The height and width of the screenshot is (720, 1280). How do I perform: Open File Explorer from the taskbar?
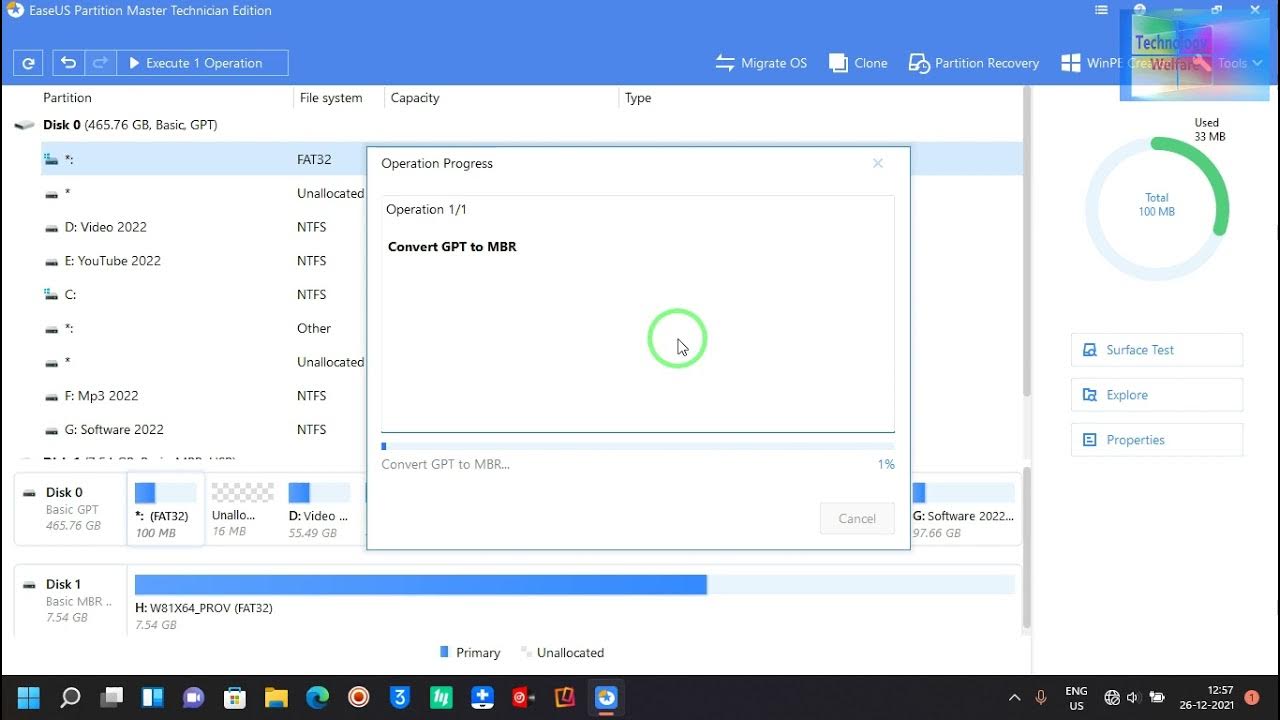pyautogui.click(x=276, y=697)
